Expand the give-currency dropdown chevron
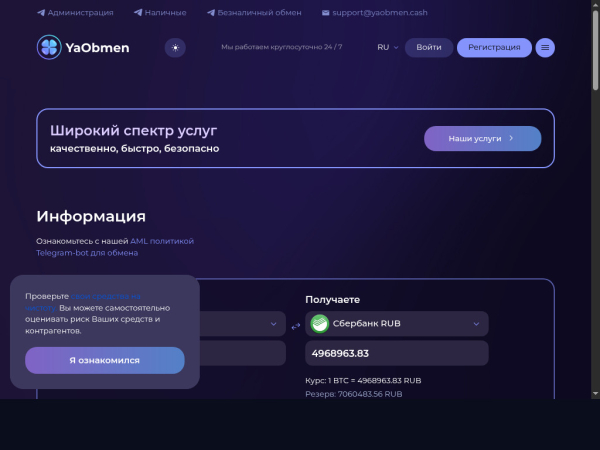Screen dimensions: 600x450 (273, 324)
